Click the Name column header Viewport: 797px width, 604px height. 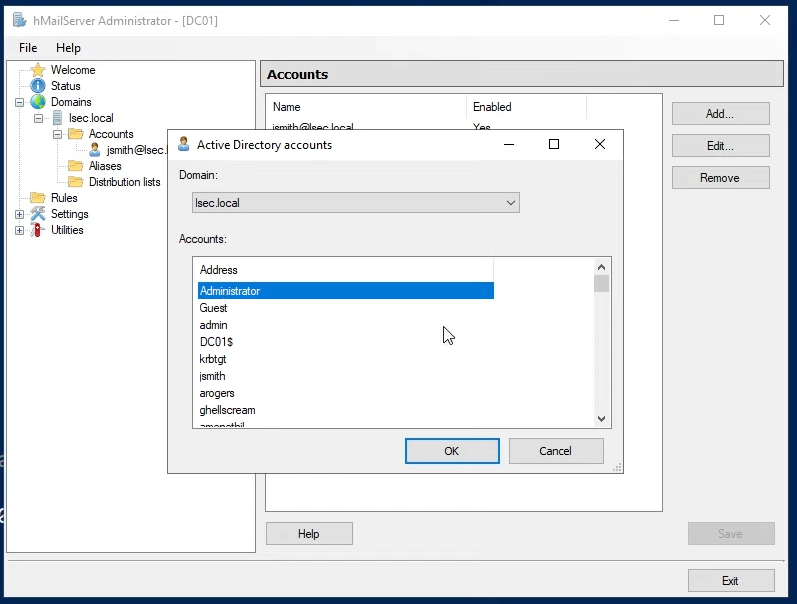point(367,107)
